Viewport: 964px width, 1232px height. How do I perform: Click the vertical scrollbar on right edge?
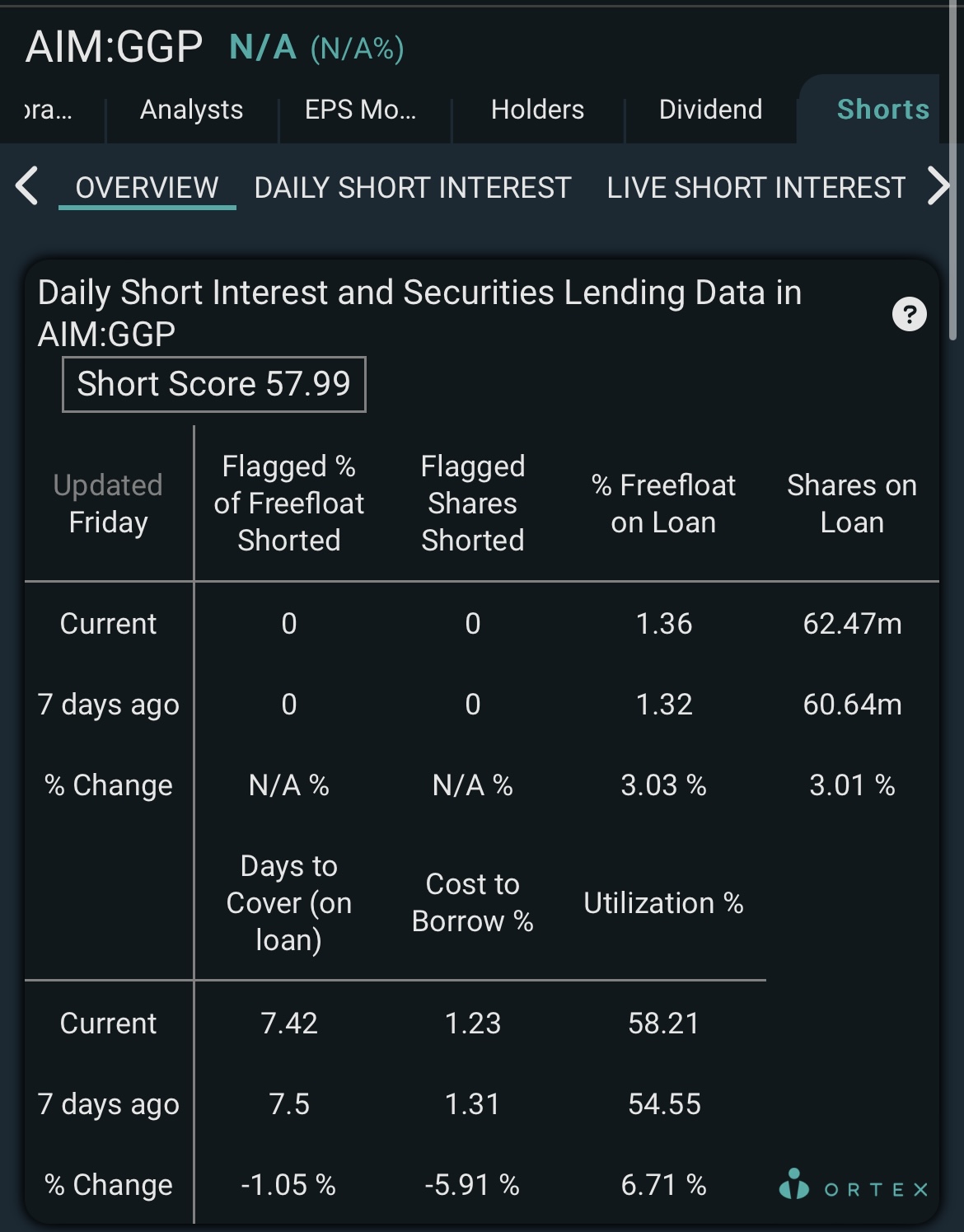click(x=953, y=173)
